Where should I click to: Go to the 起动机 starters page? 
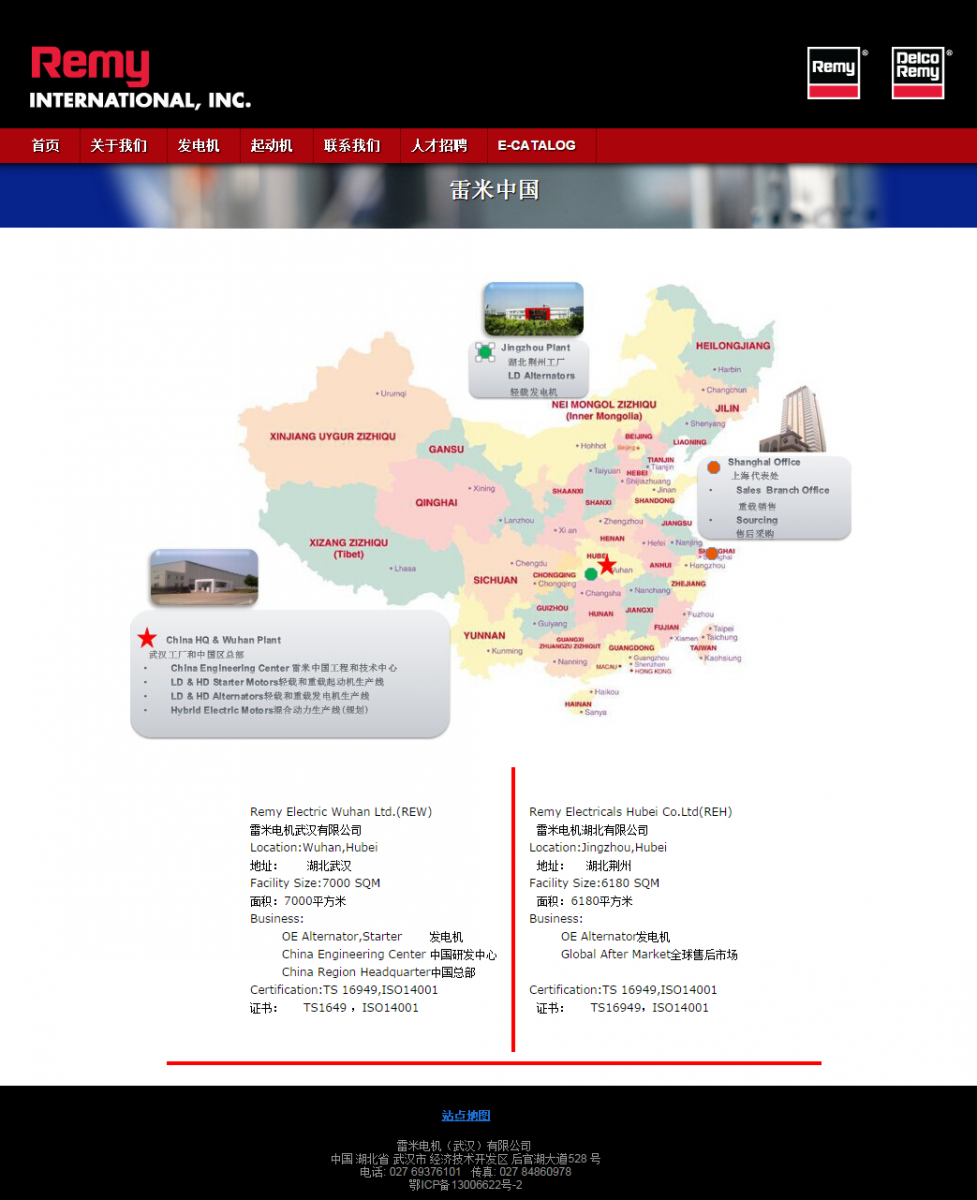pos(271,146)
